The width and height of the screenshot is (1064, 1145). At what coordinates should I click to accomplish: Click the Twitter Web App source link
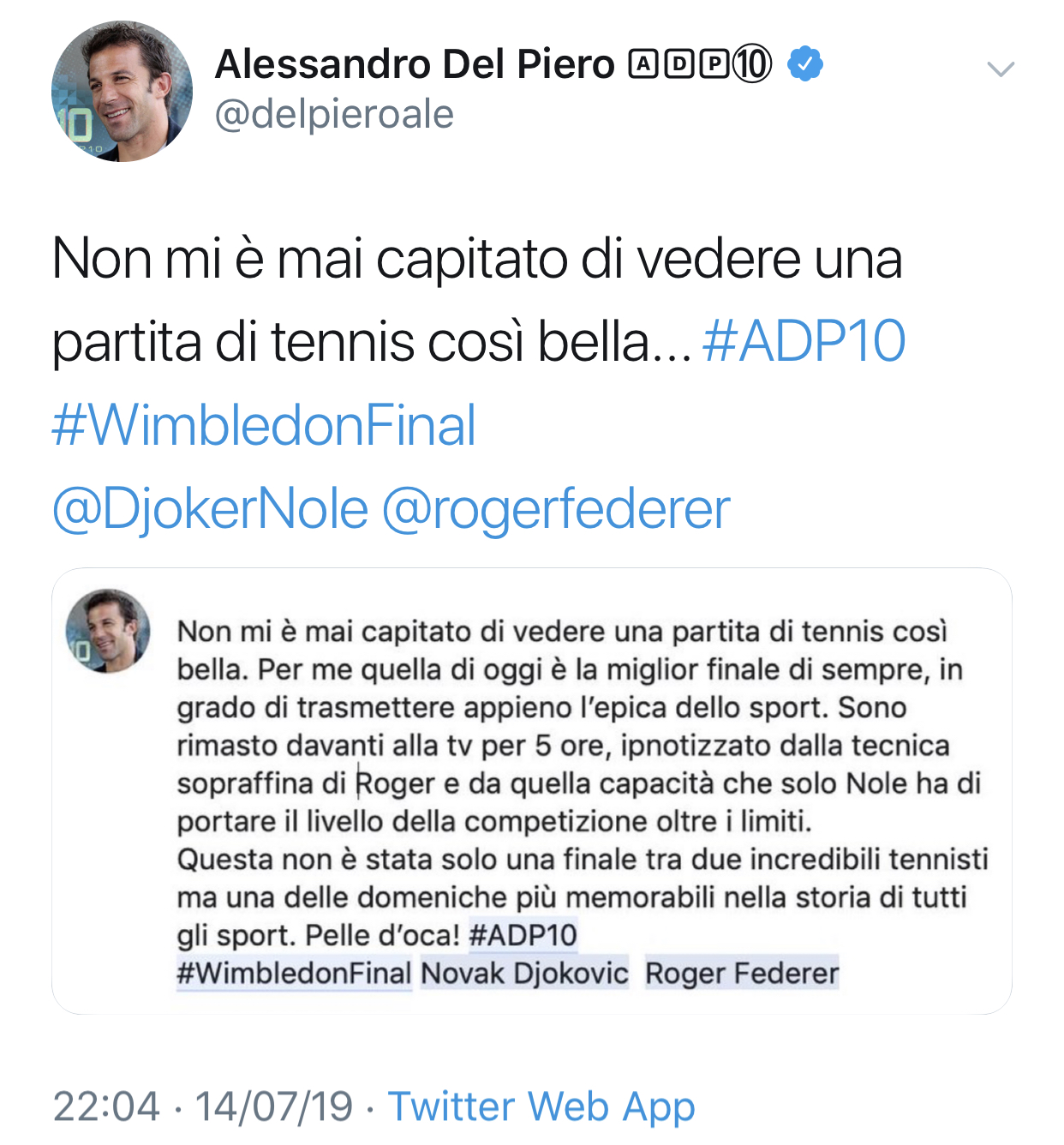541,1106
